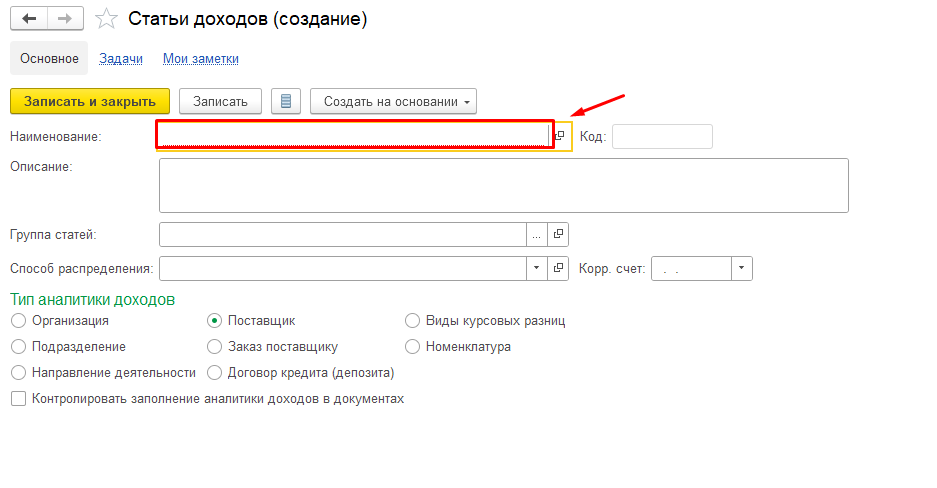Click the Записать button
Image resolution: width=937 pixels, height=488 pixels.
point(220,102)
